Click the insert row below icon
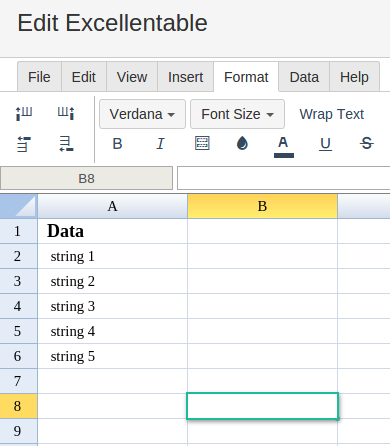 pyautogui.click(x=66, y=144)
